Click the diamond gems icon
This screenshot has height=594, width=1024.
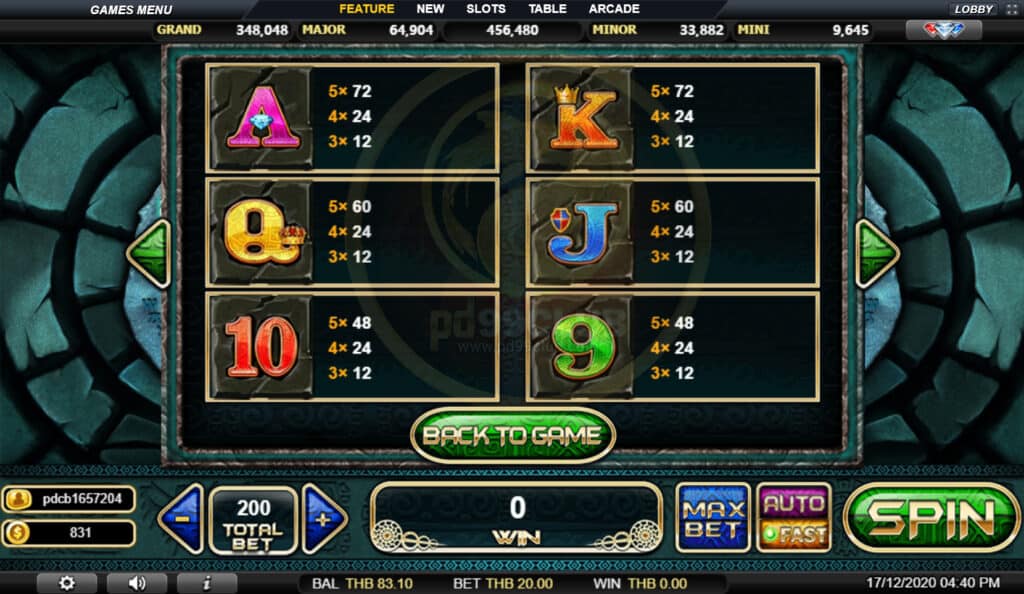point(944,30)
